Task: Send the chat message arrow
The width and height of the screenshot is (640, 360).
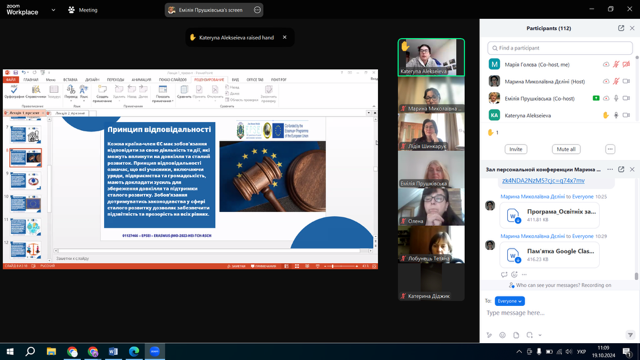Action: pyautogui.click(x=630, y=335)
